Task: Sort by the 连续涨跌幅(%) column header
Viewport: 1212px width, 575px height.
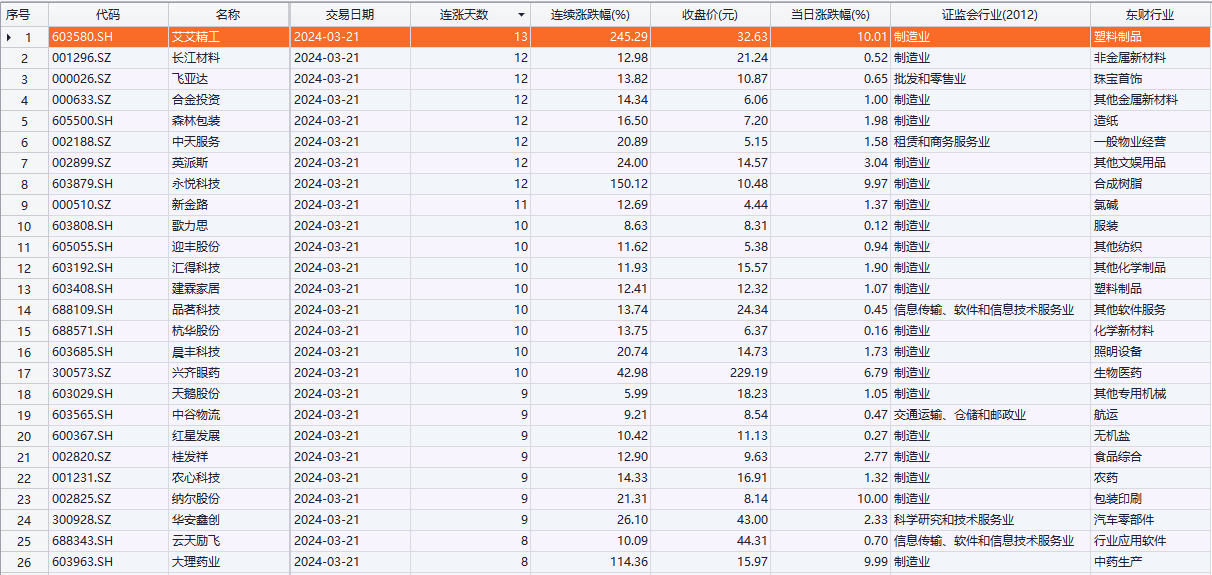Action: [x=590, y=15]
